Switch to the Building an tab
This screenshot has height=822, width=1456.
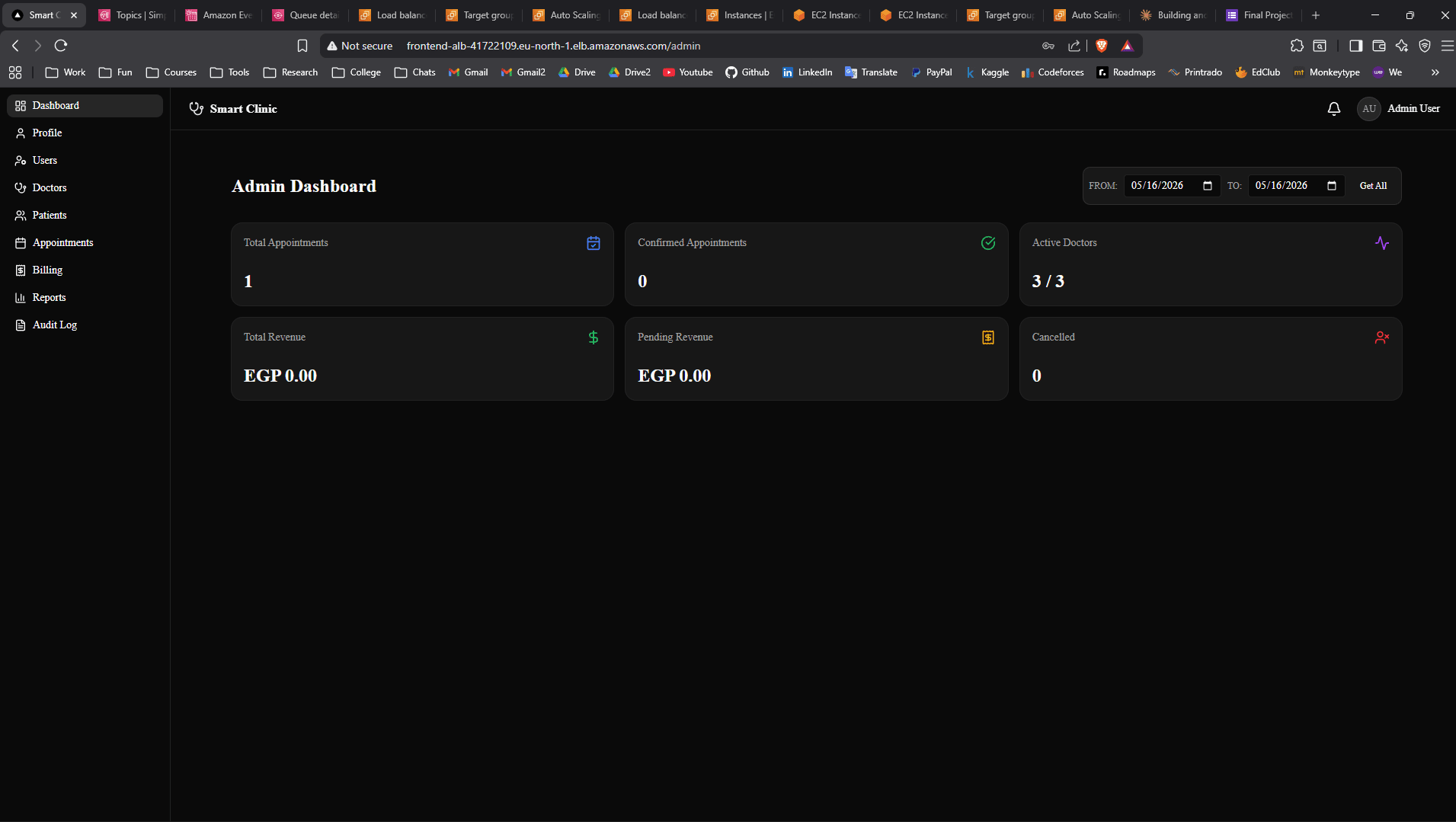(x=1173, y=15)
